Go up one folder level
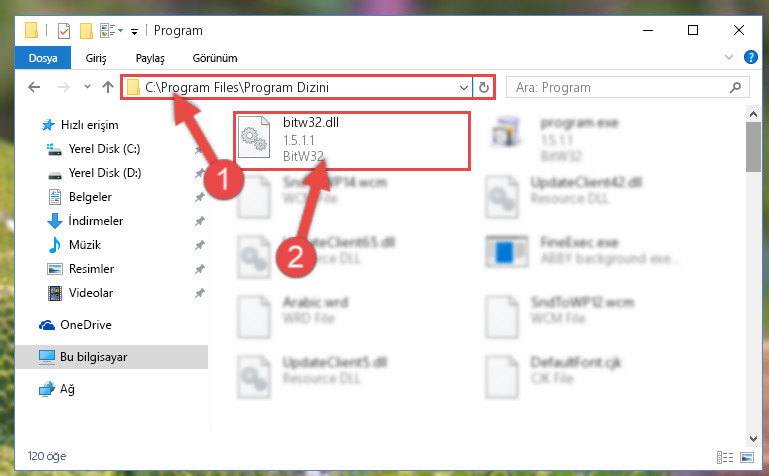The height and width of the screenshot is (476, 769). pyautogui.click(x=108, y=87)
